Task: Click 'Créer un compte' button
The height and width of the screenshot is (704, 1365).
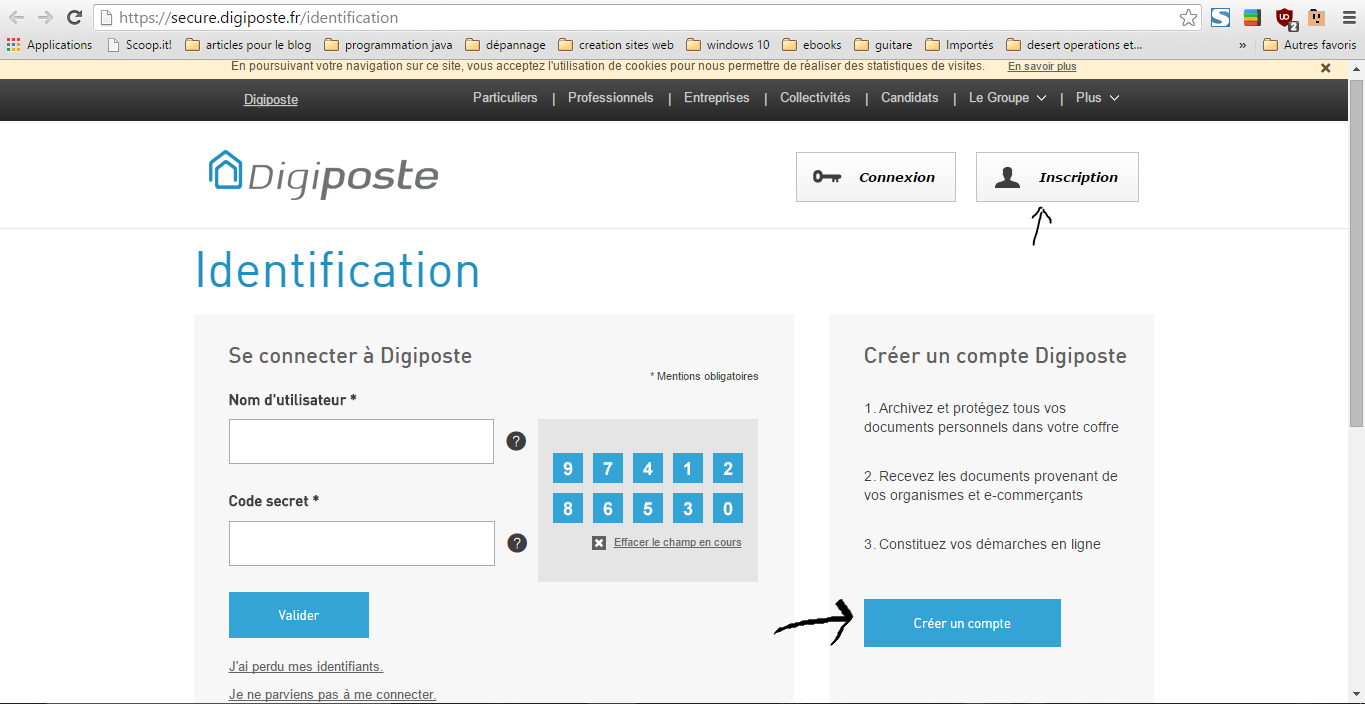Action: tap(962, 623)
